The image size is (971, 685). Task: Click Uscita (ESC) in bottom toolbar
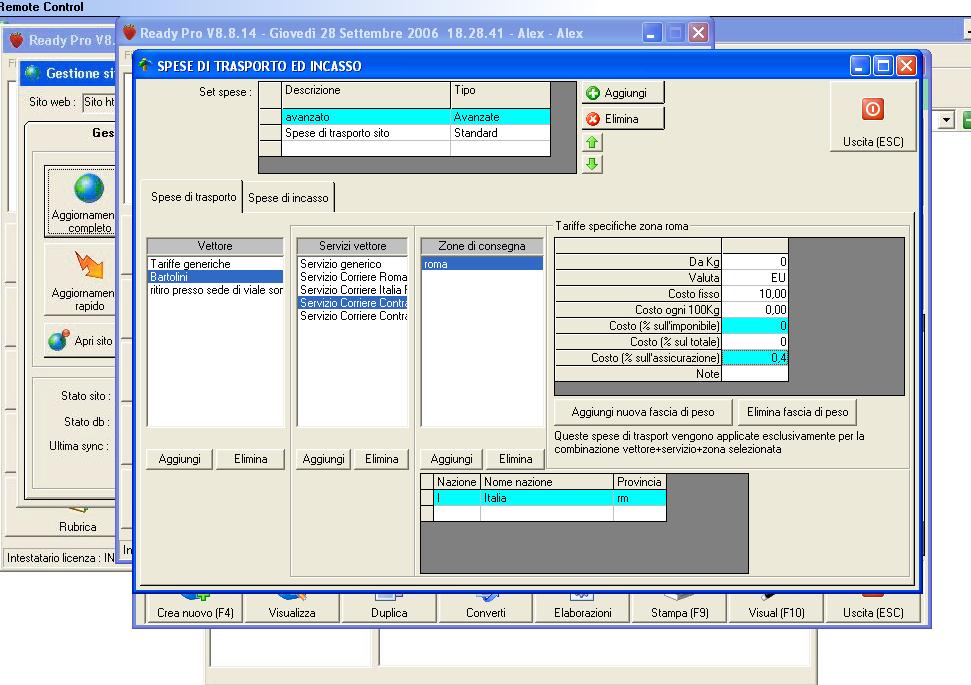873,608
